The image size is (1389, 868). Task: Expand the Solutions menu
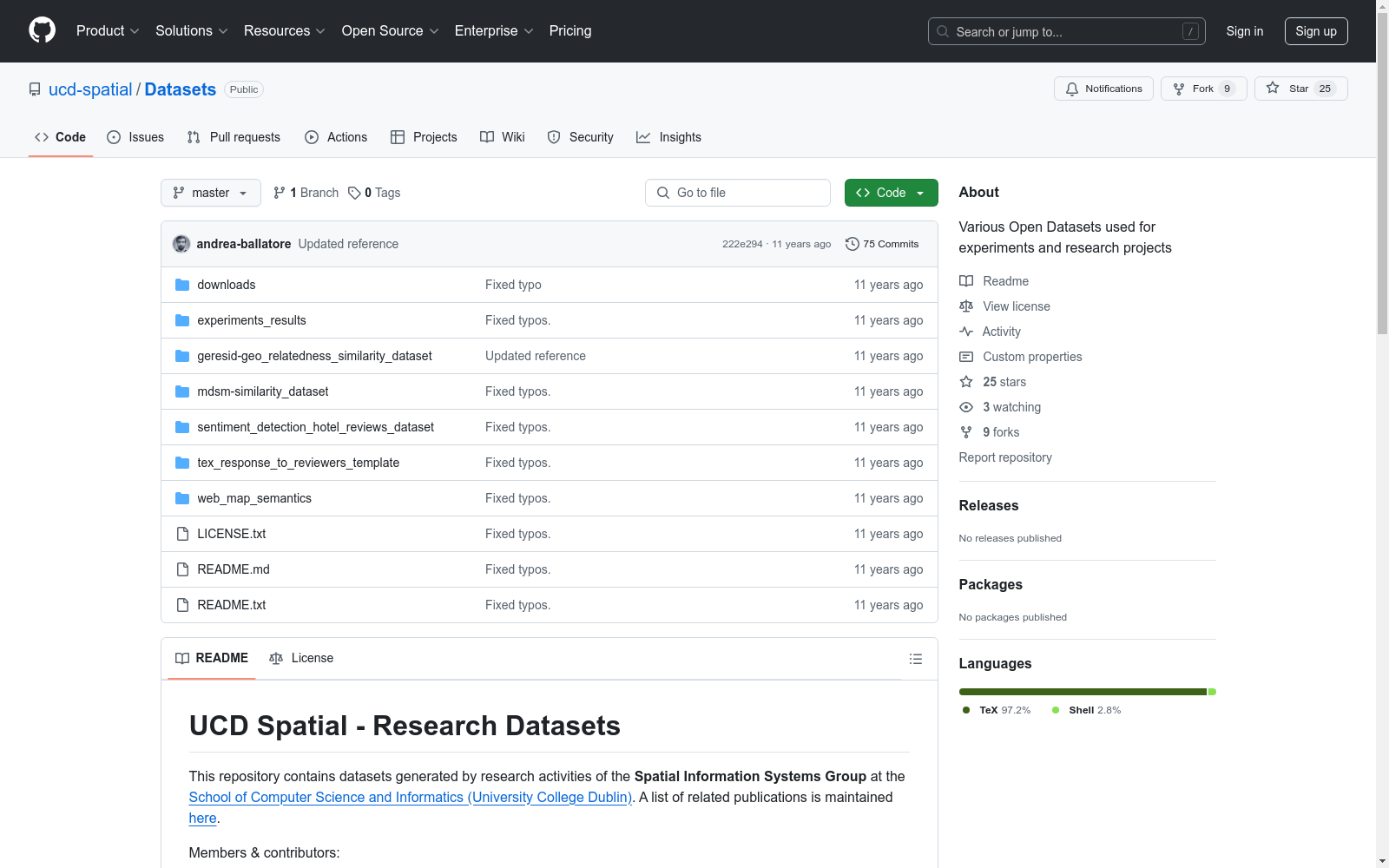pos(191,31)
